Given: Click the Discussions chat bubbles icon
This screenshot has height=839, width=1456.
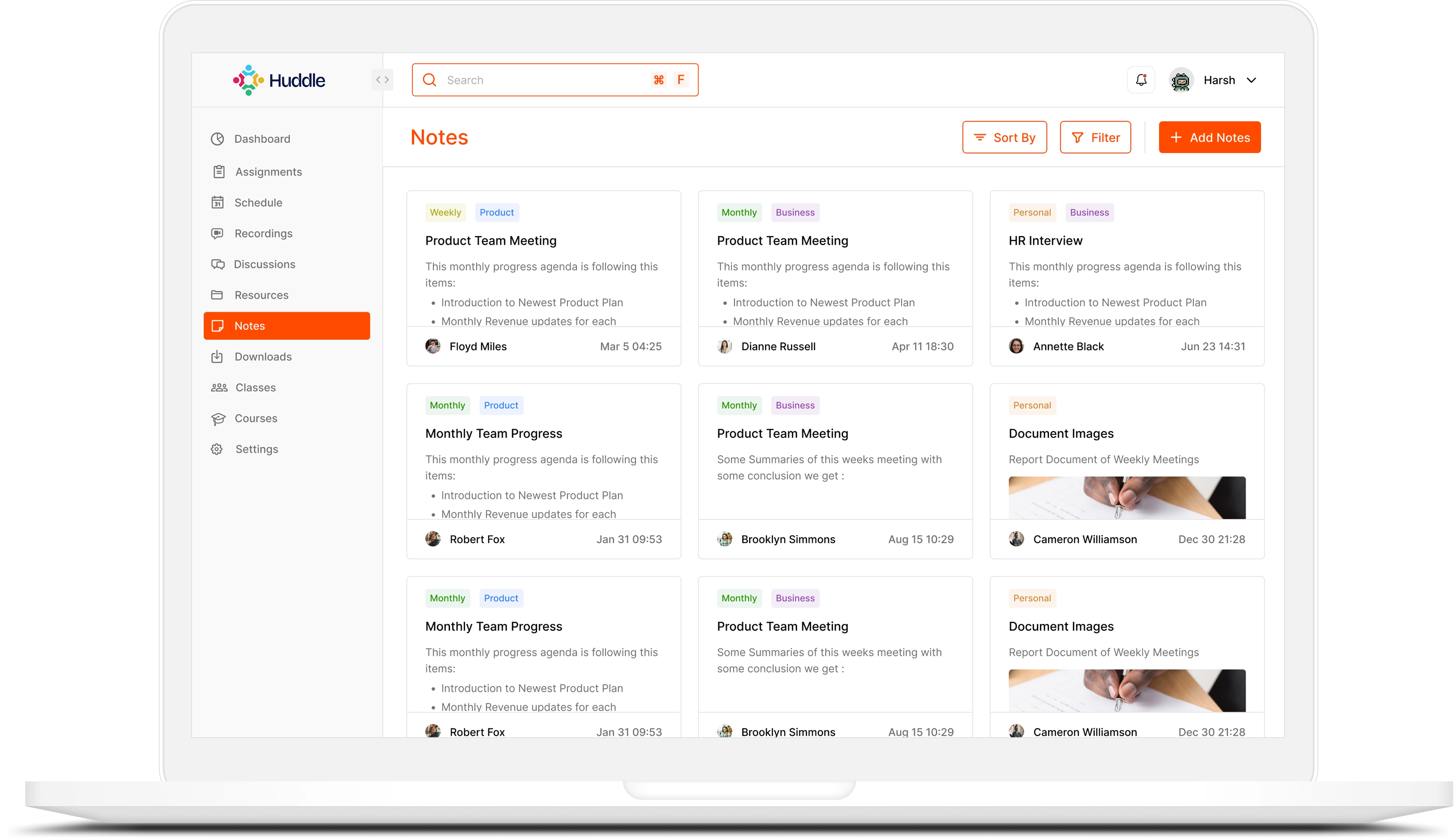Looking at the screenshot, I should 217,264.
